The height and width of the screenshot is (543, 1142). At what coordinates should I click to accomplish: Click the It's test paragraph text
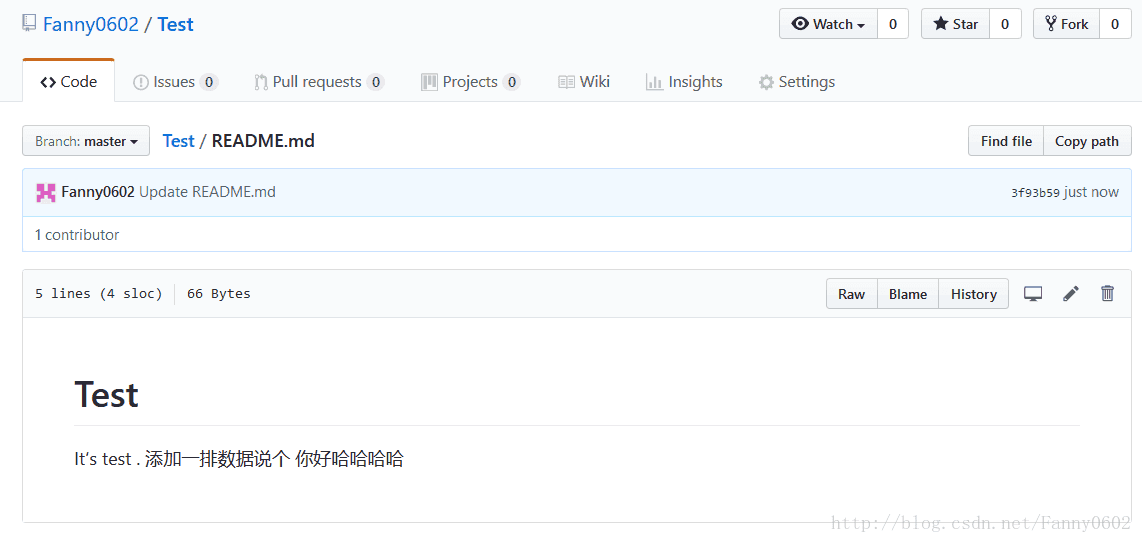[239, 459]
